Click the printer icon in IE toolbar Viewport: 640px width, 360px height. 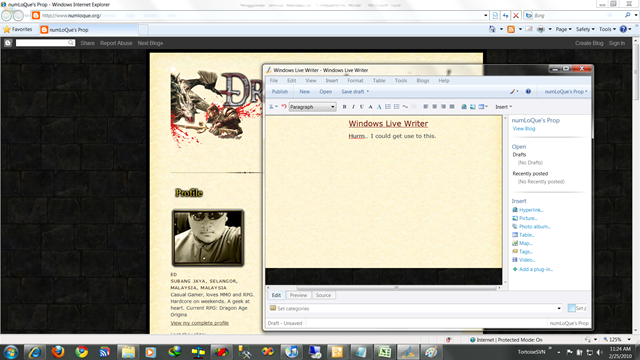coord(541,29)
